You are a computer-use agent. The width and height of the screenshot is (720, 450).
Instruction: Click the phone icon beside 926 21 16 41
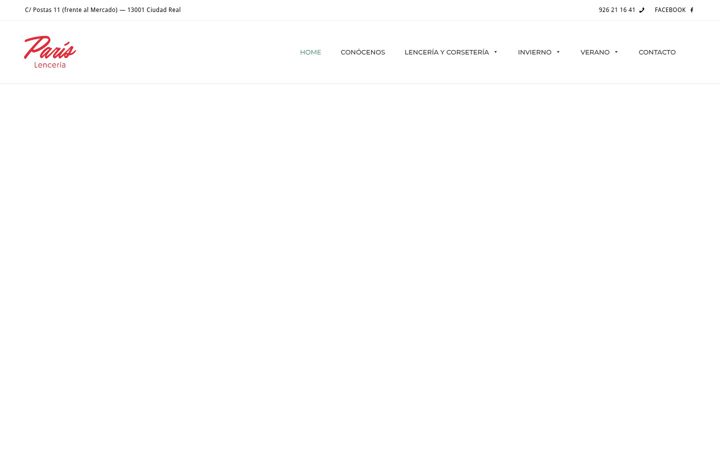641,10
